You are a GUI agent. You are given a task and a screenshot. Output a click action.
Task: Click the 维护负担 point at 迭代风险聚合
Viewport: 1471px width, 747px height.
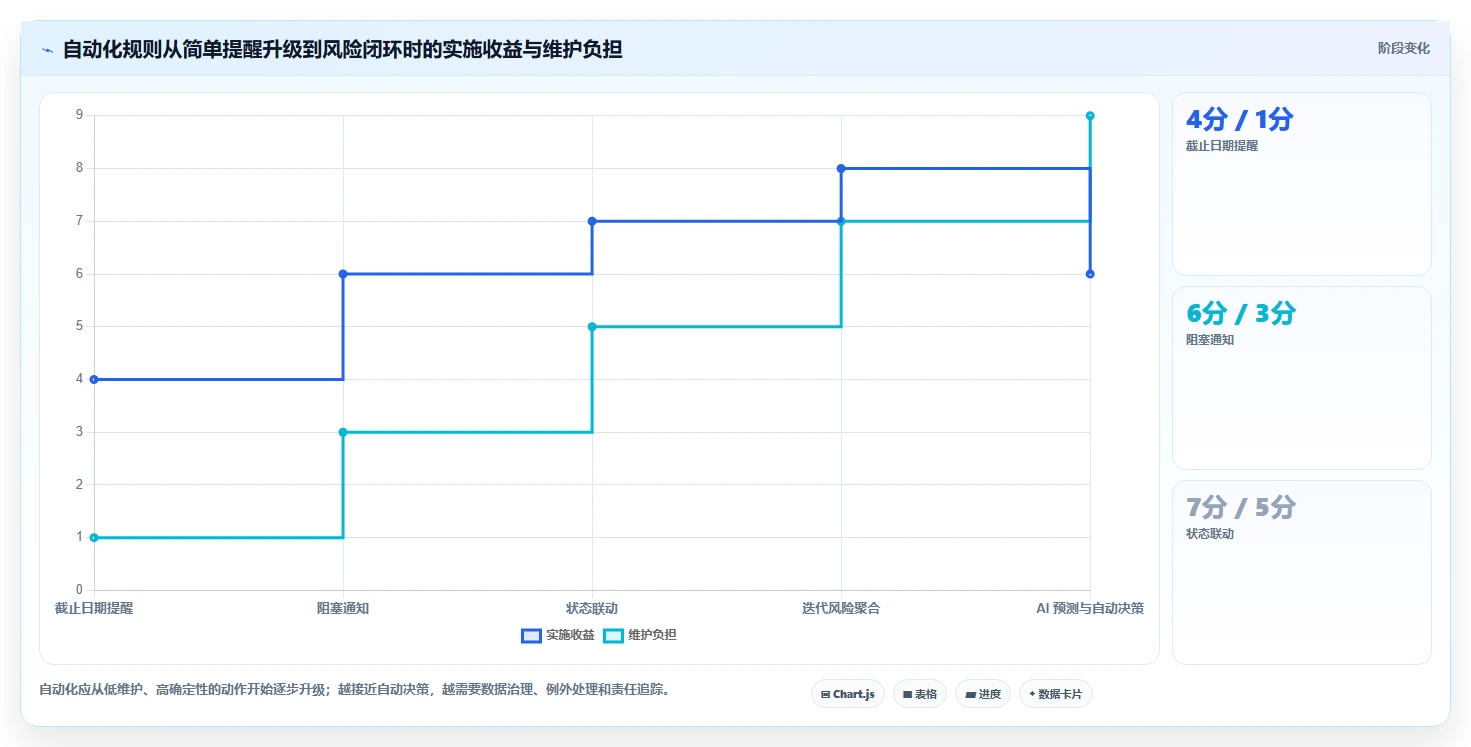click(x=841, y=221)
